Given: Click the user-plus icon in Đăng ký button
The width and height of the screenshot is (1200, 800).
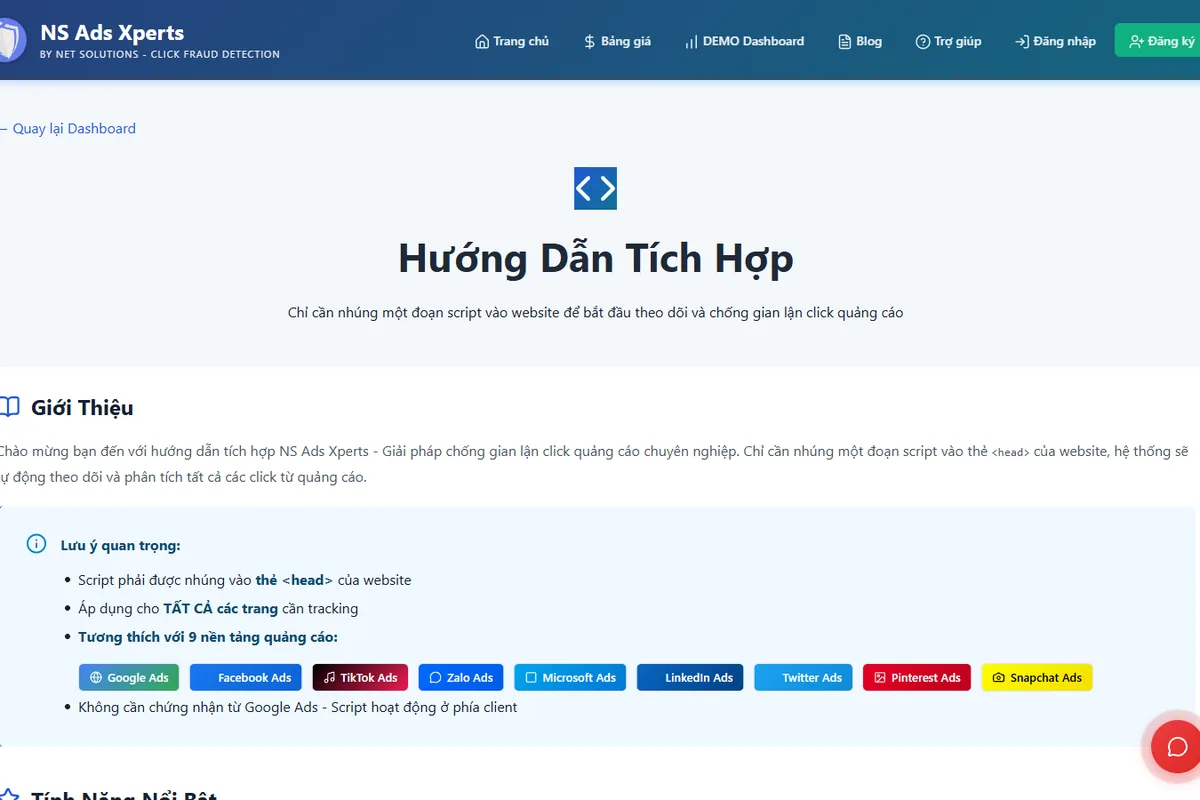Looking at the screenshot, I should point(1136,41).
